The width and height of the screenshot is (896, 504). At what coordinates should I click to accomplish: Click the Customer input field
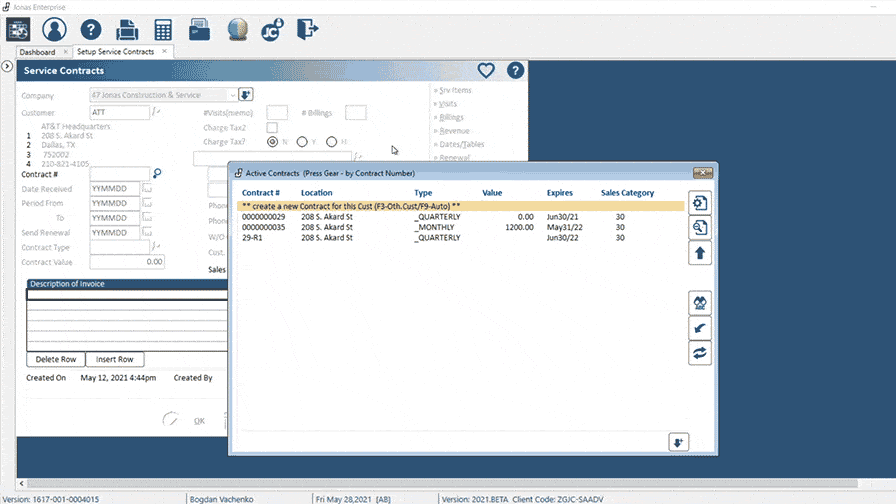coord(119,112)
